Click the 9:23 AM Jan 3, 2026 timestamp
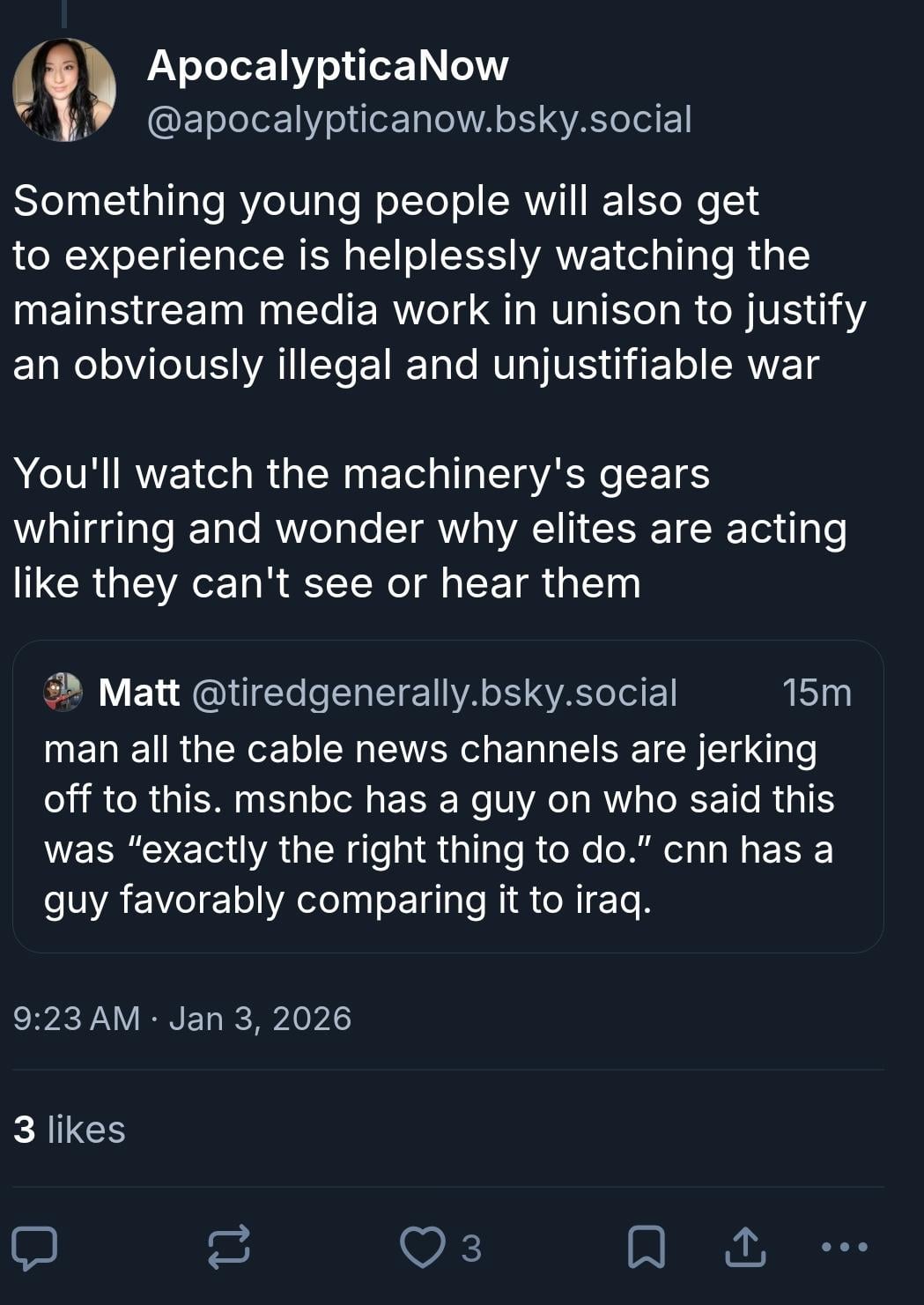Screen dimensions: 924x1305 point(182,1019)
